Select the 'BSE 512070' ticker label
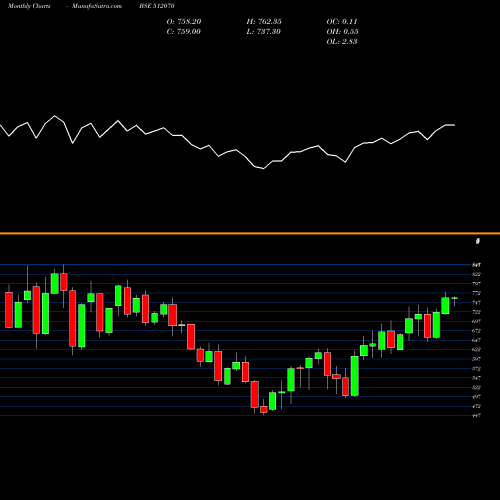The width and height of the screenshot is (500, 500). point(157,6)
